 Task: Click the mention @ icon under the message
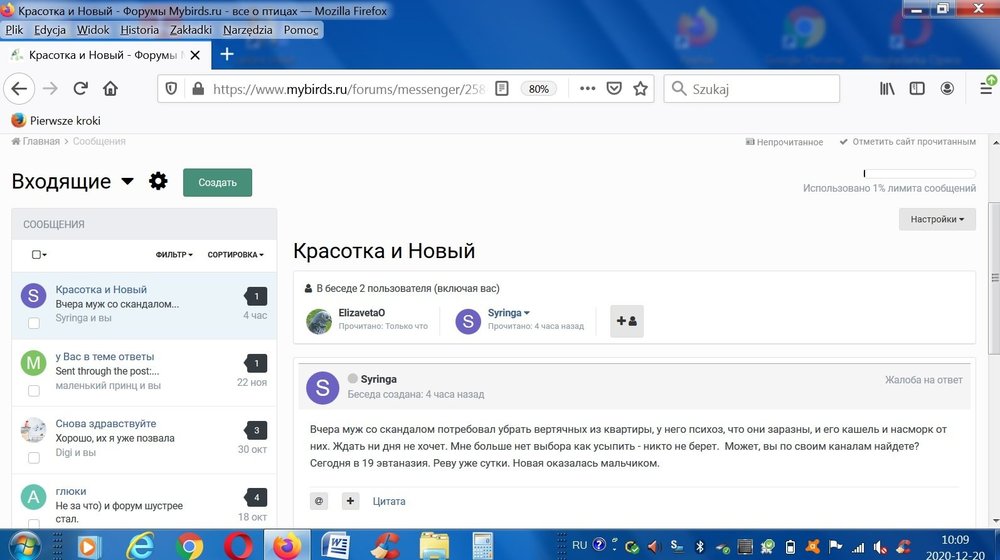tap(319, 501)
